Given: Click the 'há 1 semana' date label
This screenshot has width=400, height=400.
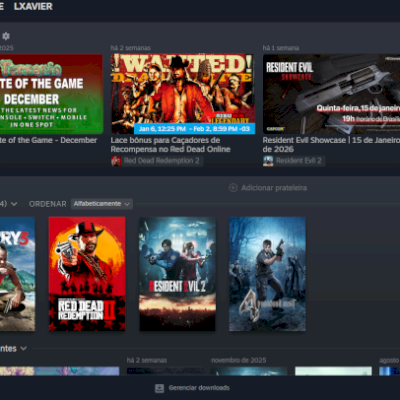Looking at the screenshot, I should [x=281, y=48].
